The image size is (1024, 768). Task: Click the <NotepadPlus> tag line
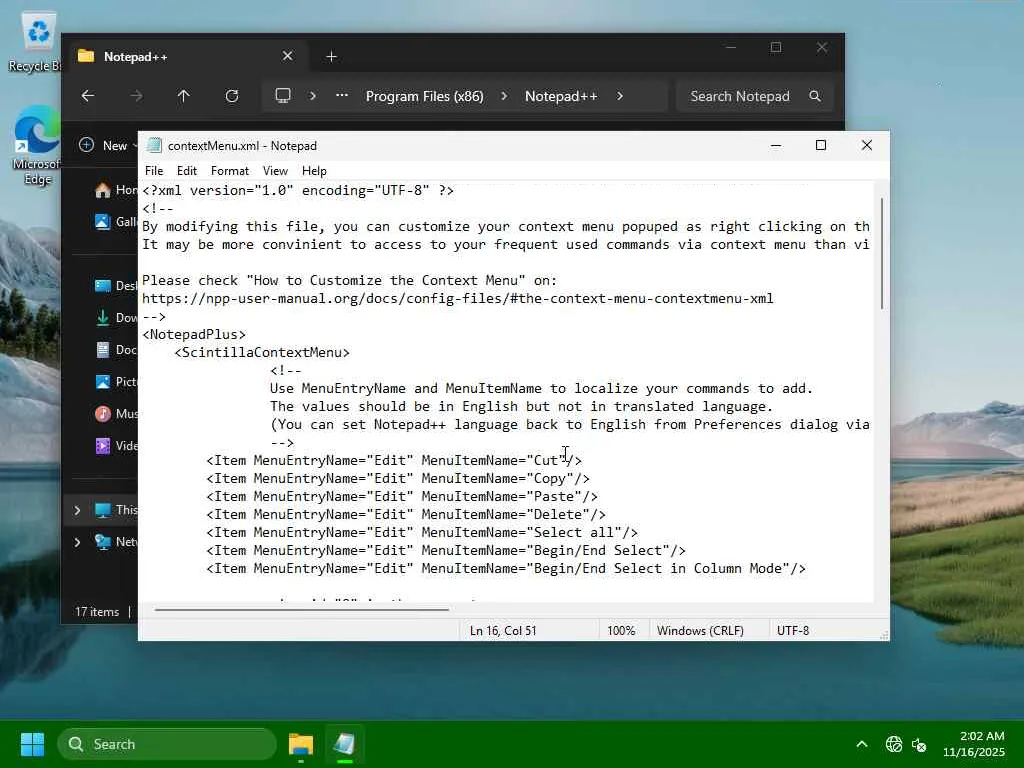[194, 334]
